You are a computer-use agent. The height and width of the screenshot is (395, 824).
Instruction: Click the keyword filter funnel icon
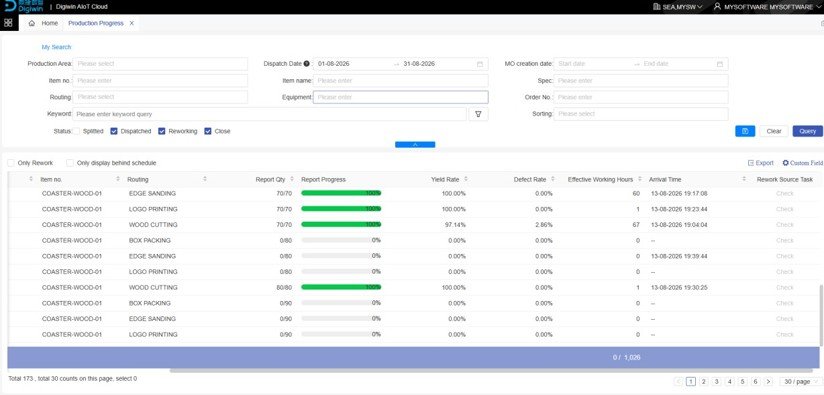point(478,114)
